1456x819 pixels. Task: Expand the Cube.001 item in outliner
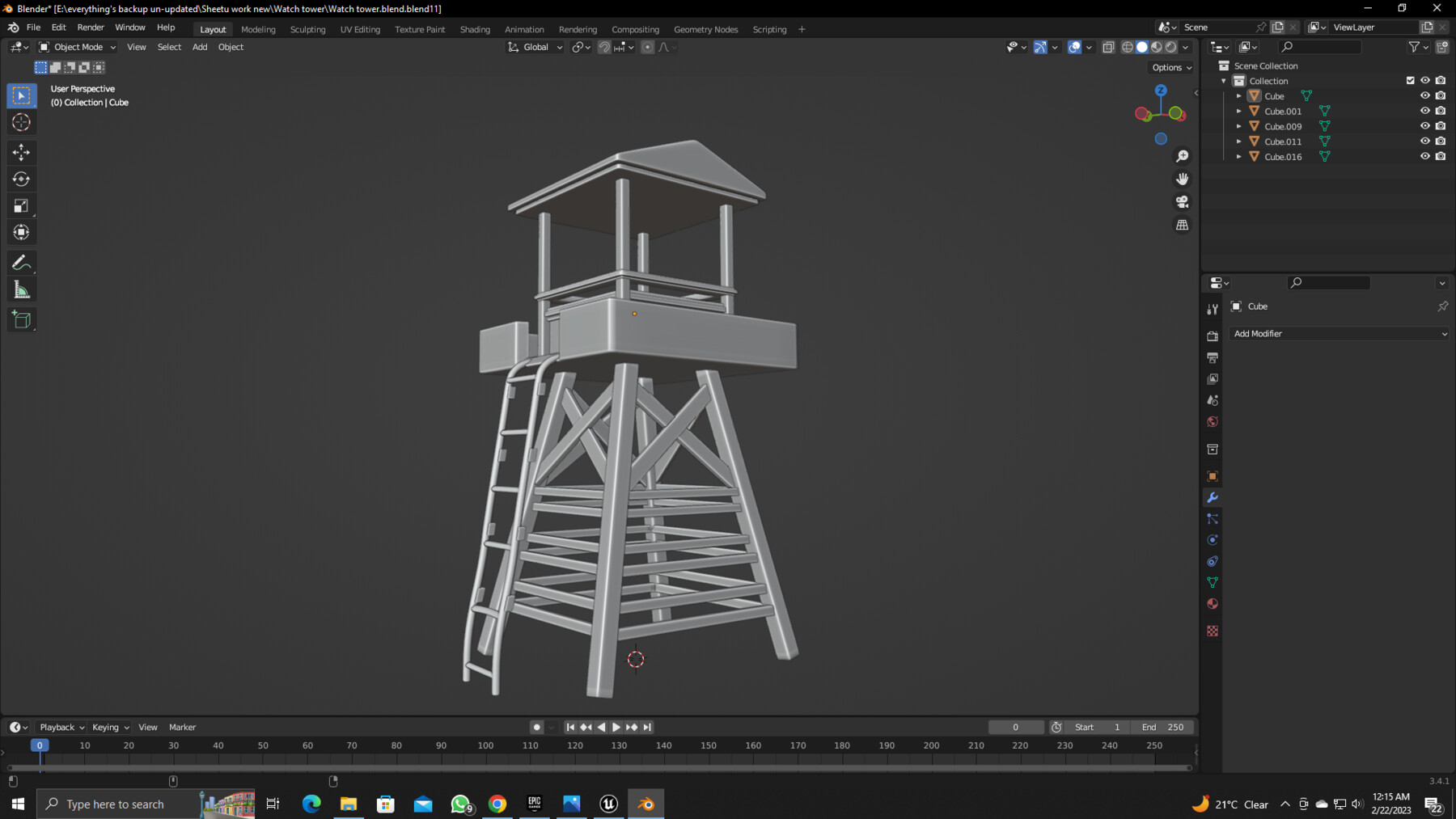pyautogui.click(x=1239, y=111)
